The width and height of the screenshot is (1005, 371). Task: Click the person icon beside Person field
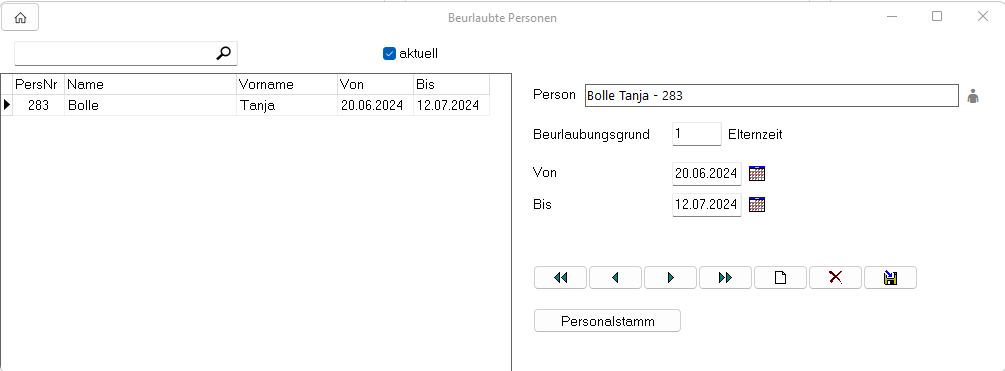(x=973, y=96)
